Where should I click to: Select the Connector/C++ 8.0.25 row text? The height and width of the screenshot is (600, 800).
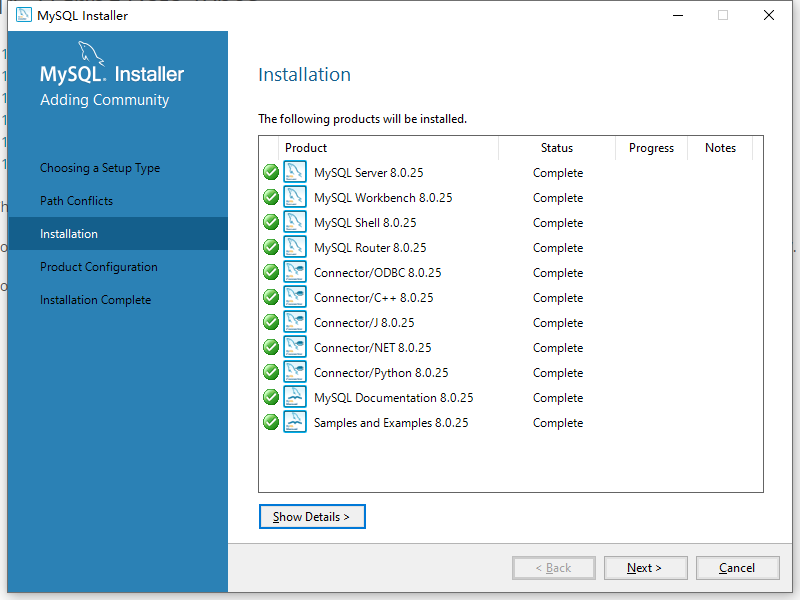[373, 298]
